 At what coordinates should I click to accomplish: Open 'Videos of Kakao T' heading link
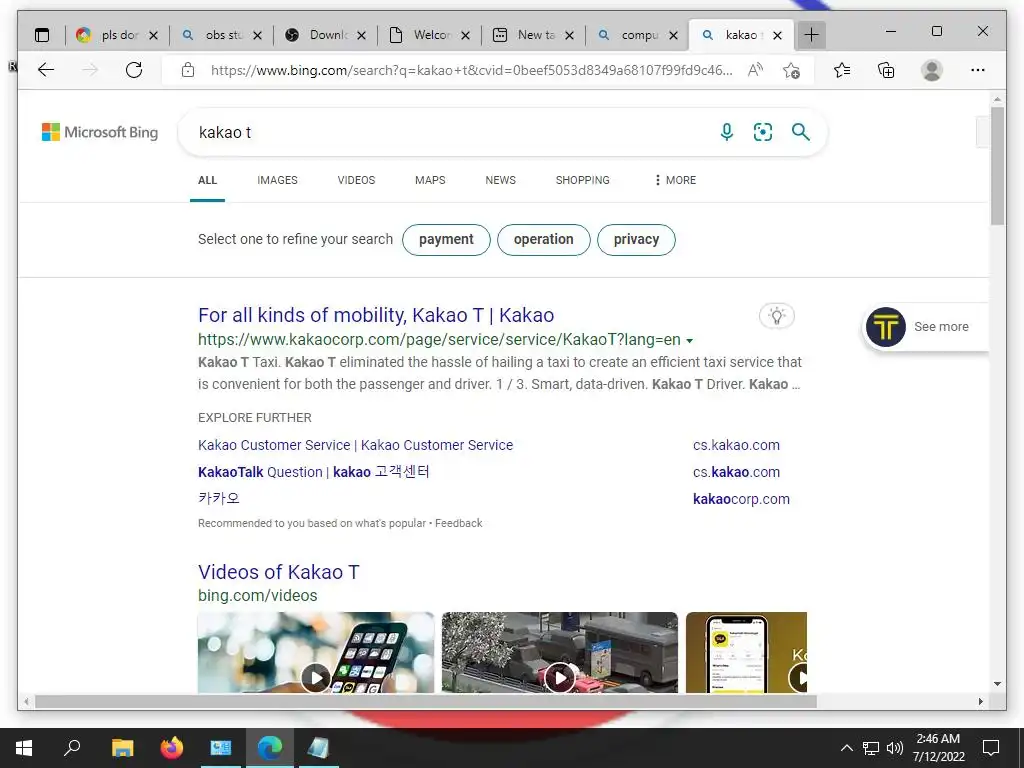pyautogui.click(x=279, y=572)
